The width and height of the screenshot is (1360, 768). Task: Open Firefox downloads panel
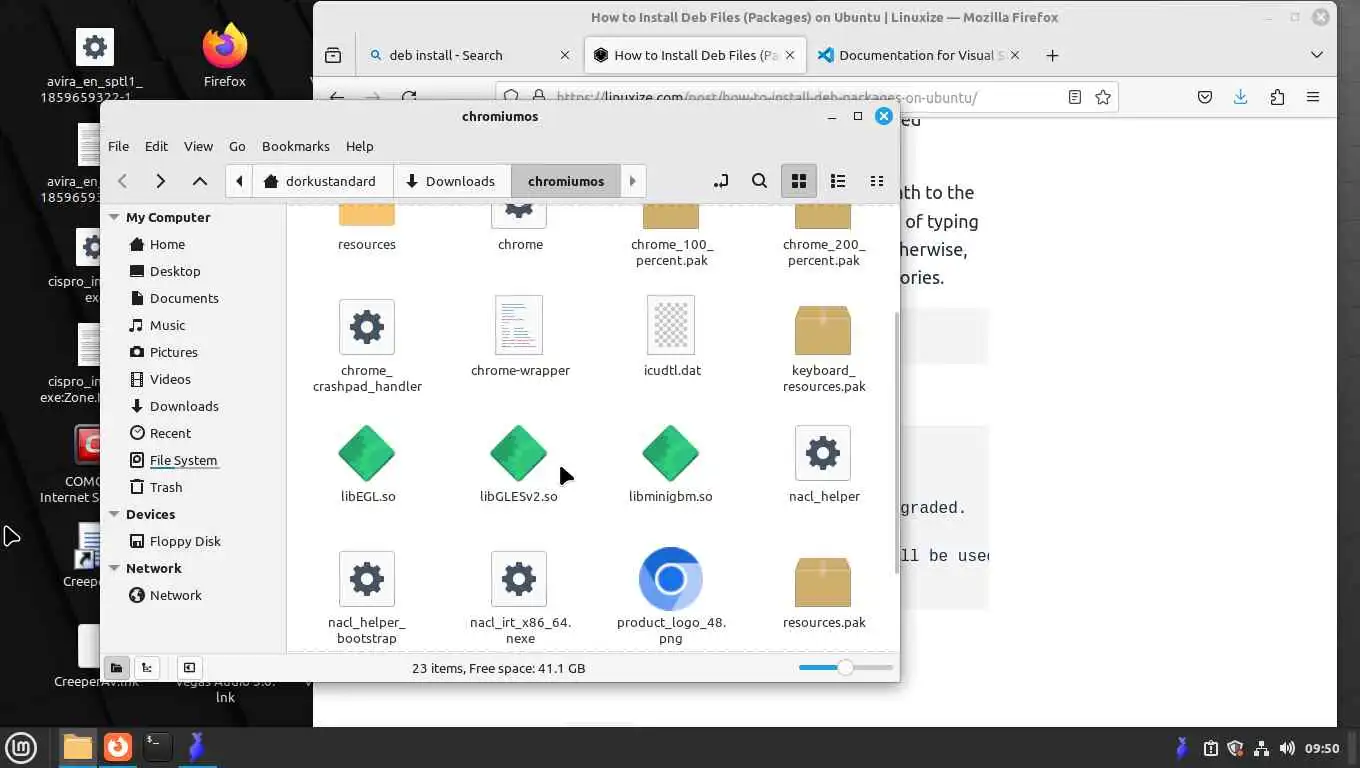click(1240, 97)
